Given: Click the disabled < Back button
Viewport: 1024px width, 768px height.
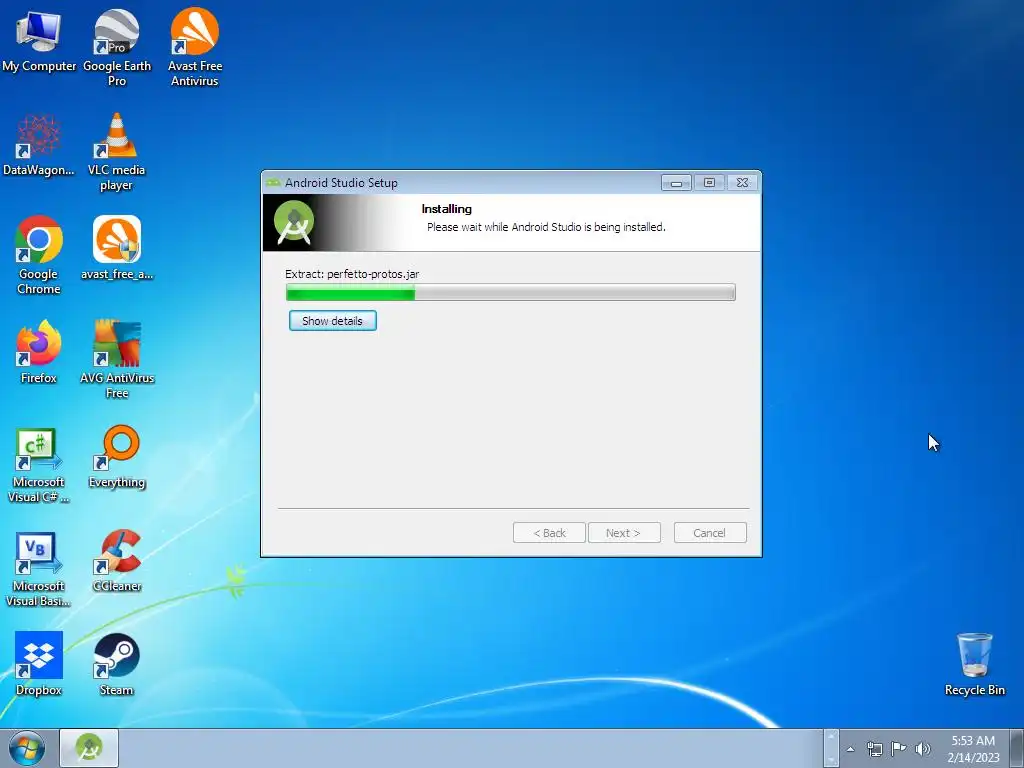Looking at the screenshot, I should [x=549, y=533].
